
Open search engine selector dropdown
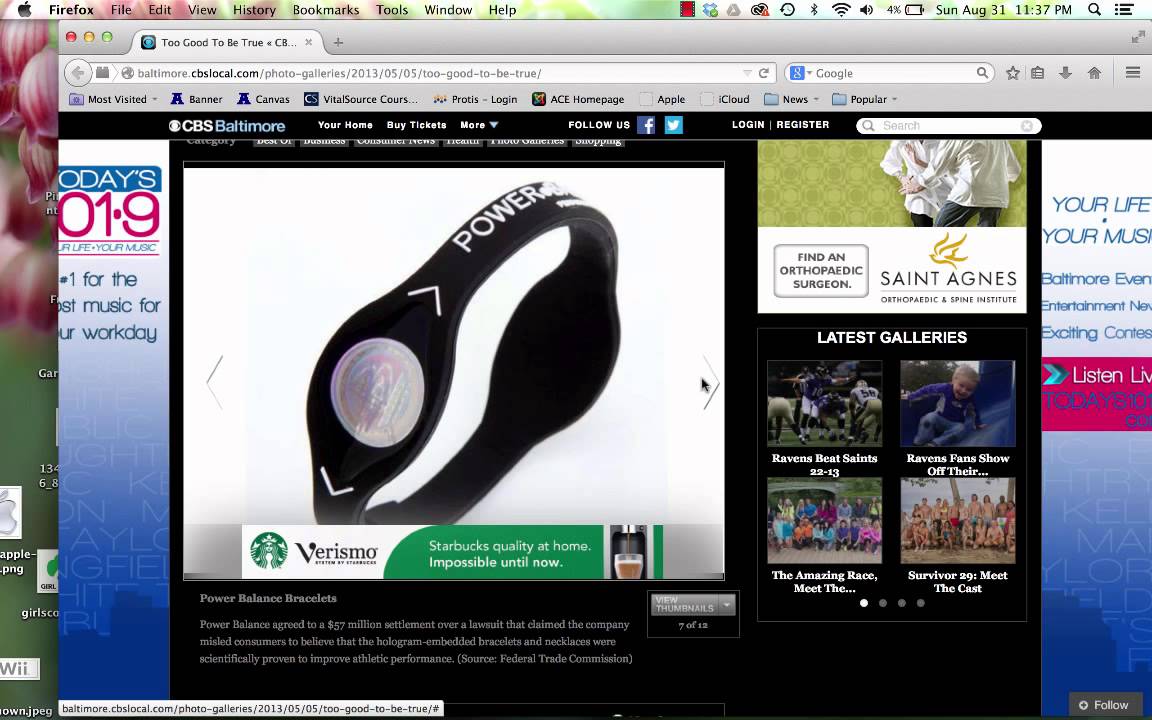pyautogui.click(x=799, y=73)
